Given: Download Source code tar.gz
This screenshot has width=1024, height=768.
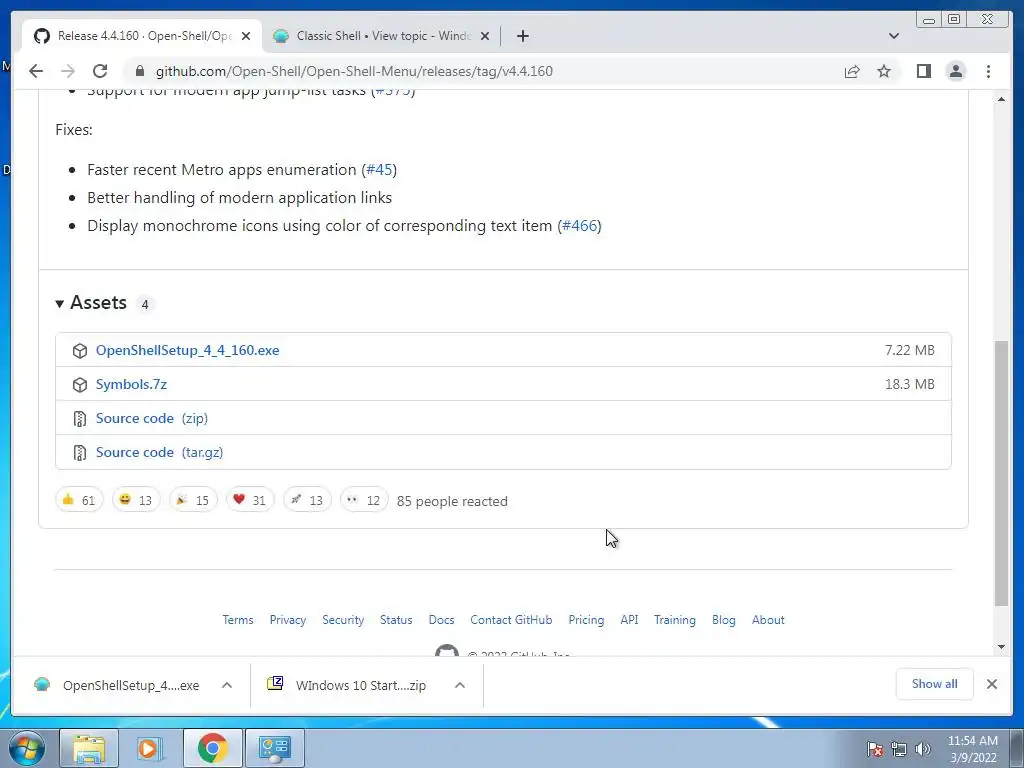Looking at the screenshot, I should click(159, 452).
